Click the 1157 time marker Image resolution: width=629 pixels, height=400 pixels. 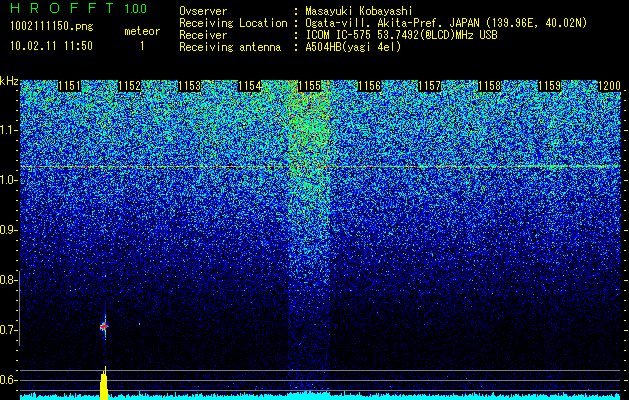click(430, 86)
